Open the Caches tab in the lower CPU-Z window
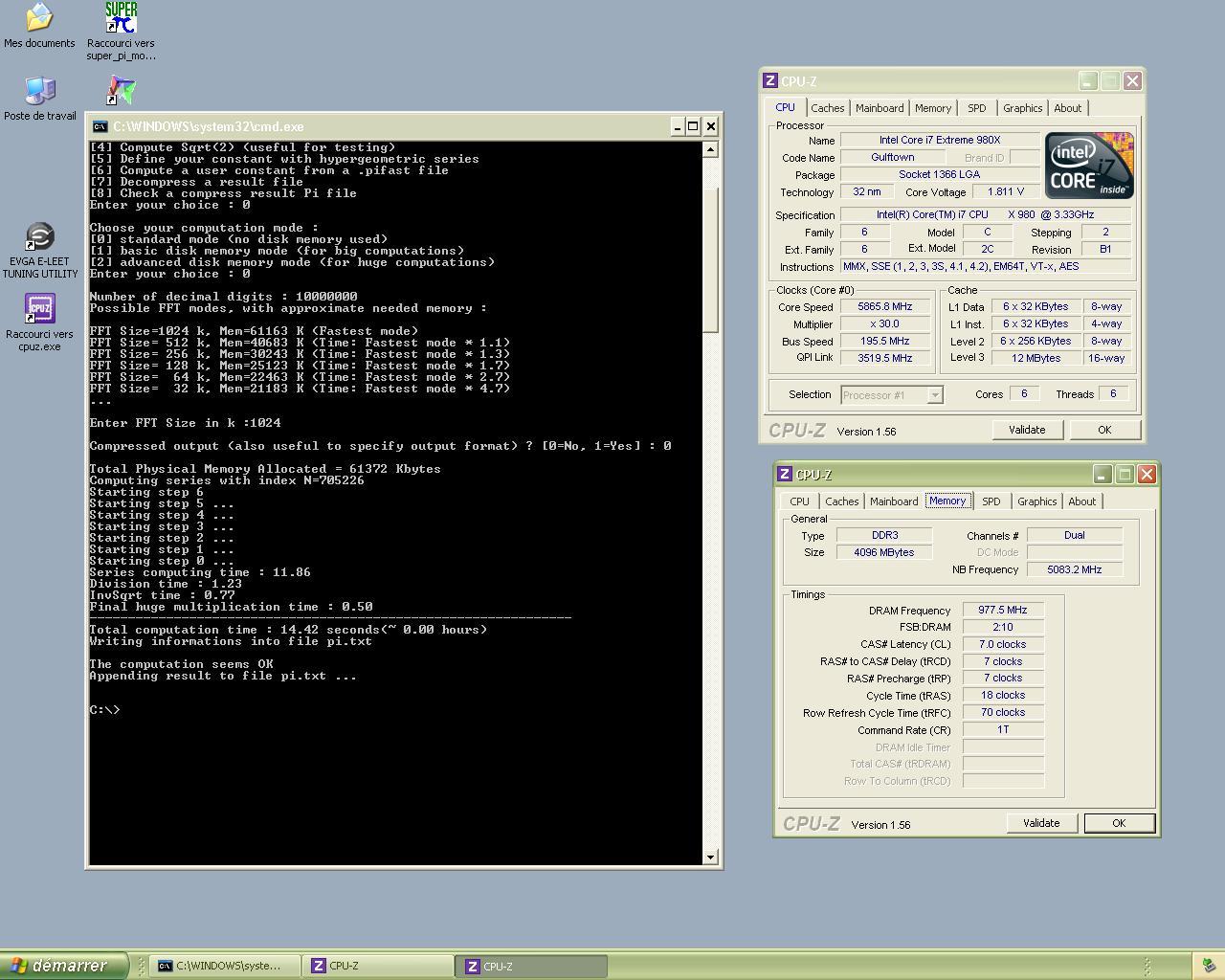 (x=842, y=501)
